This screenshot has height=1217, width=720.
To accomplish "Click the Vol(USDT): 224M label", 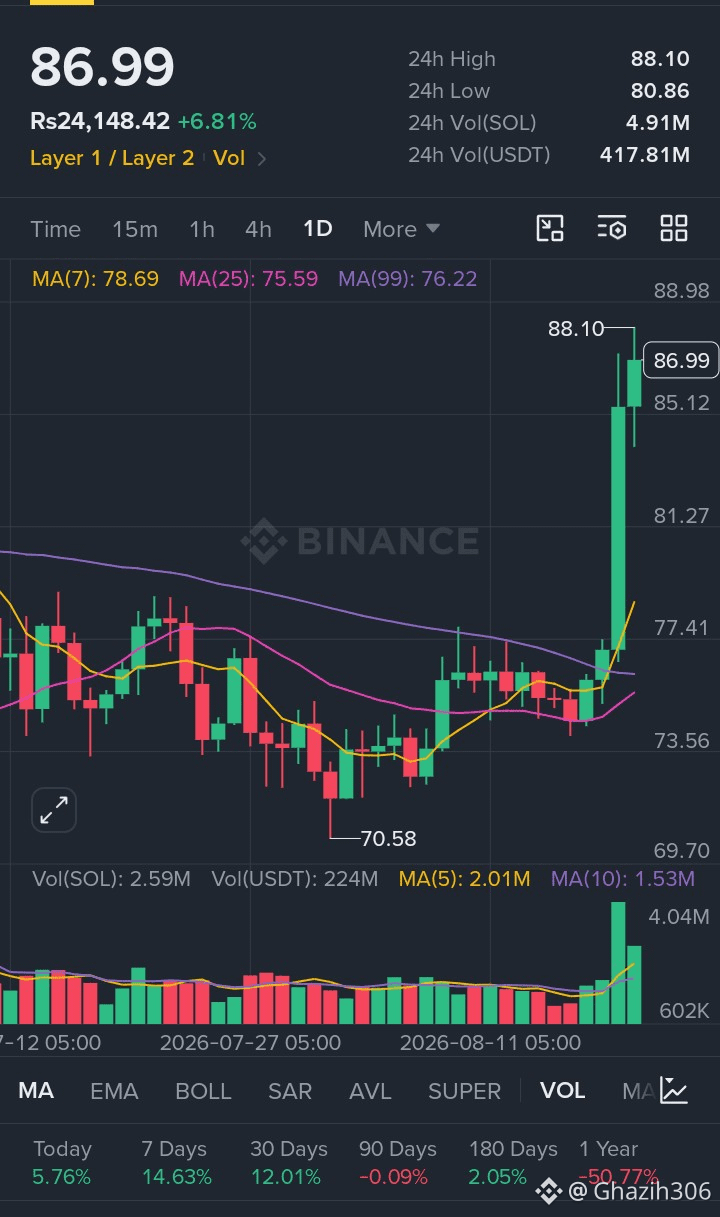I will (x=295, y=879).
